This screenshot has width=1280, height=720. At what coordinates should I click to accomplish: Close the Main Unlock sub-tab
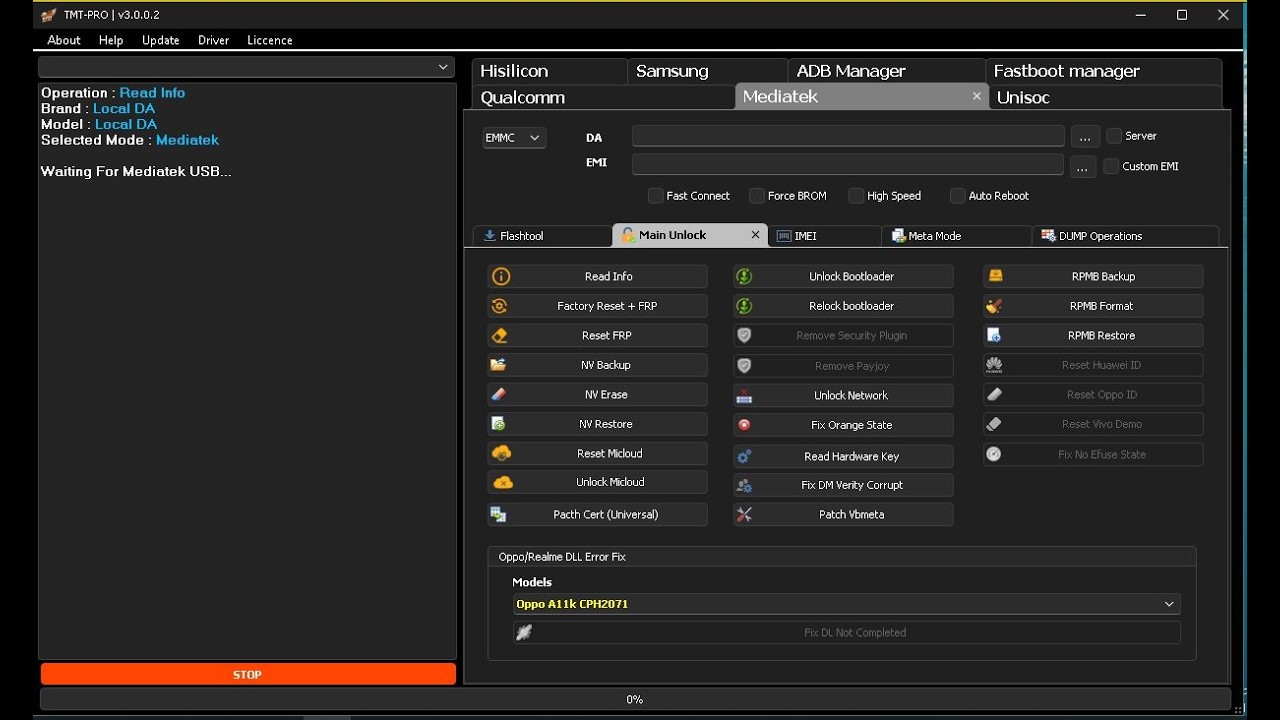755,235
